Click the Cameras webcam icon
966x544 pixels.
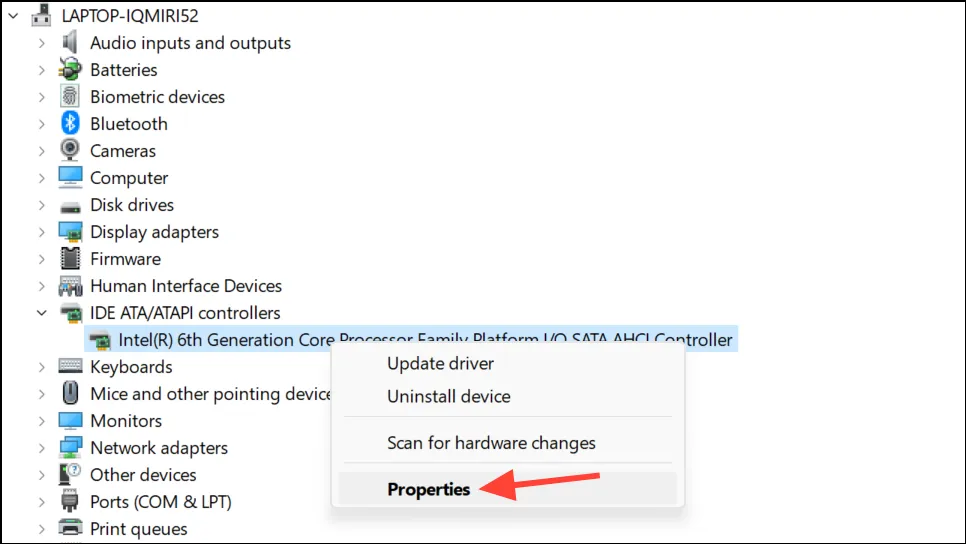70,151
